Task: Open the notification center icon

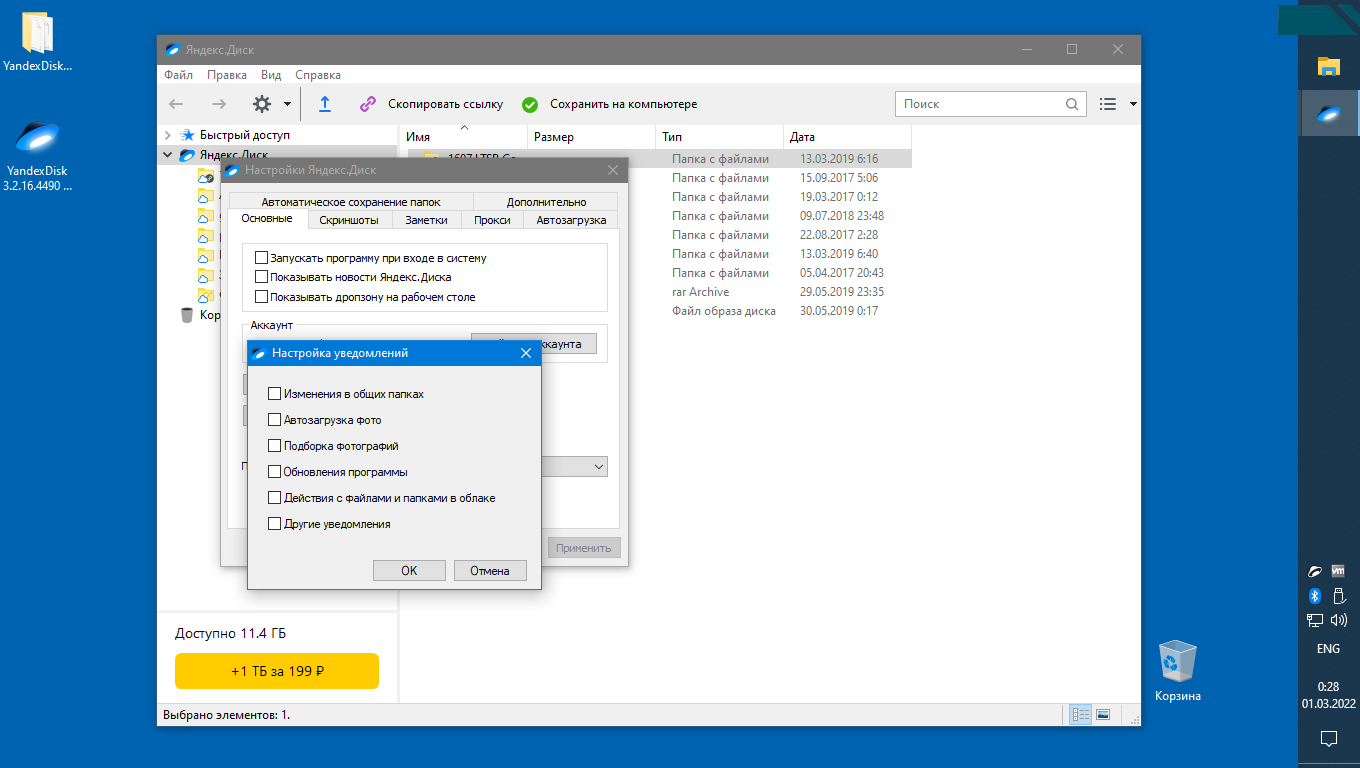Action: [1328, 739]
